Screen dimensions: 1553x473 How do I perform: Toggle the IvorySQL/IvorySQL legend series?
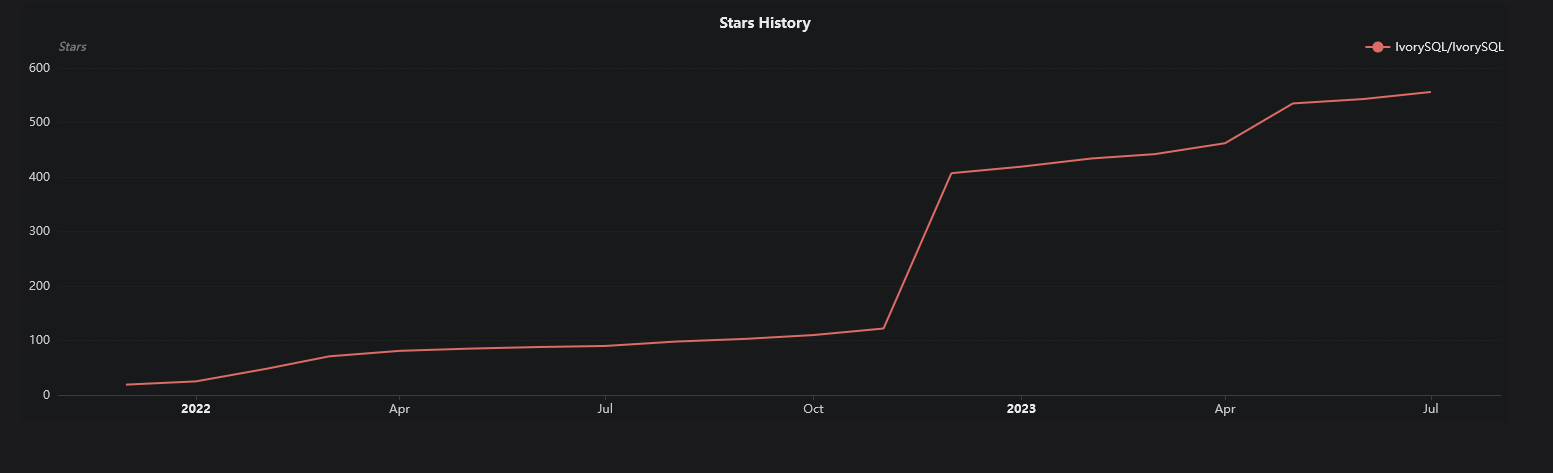(1434, 47)
